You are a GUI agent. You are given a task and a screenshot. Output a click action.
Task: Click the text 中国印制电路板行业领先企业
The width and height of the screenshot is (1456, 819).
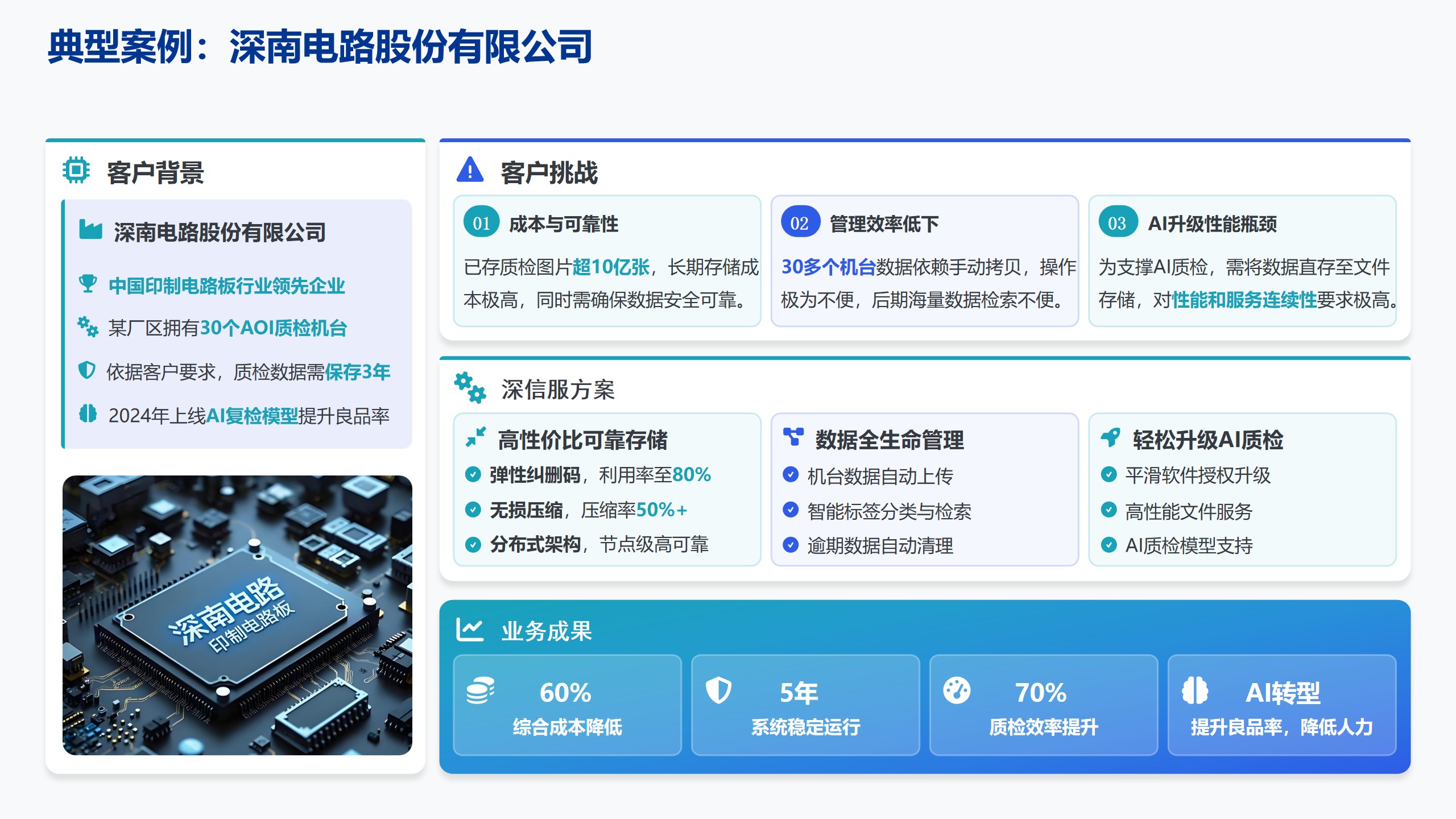[x=227, y=286]
